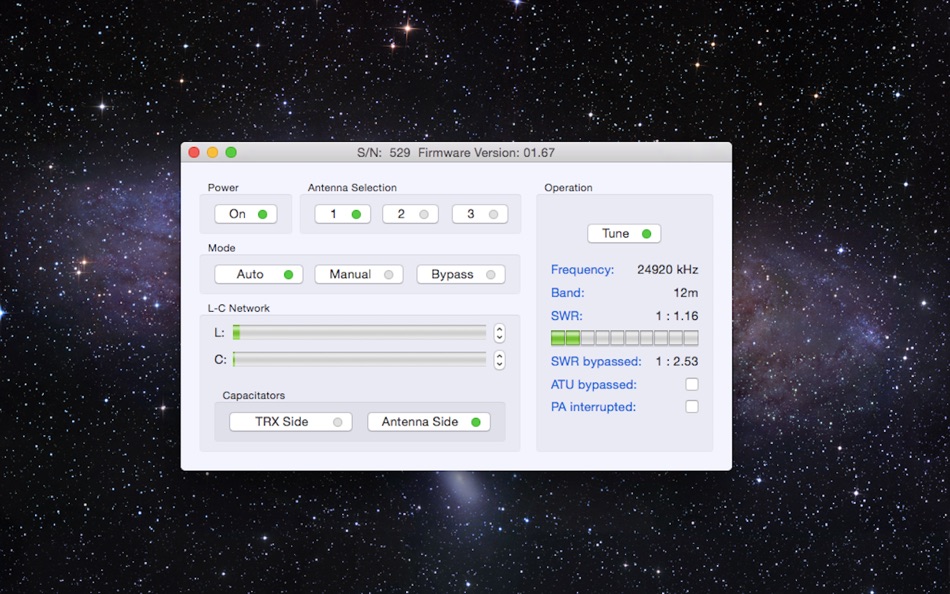Decrease L value with stepper down arrow

(x=499, y=337)
